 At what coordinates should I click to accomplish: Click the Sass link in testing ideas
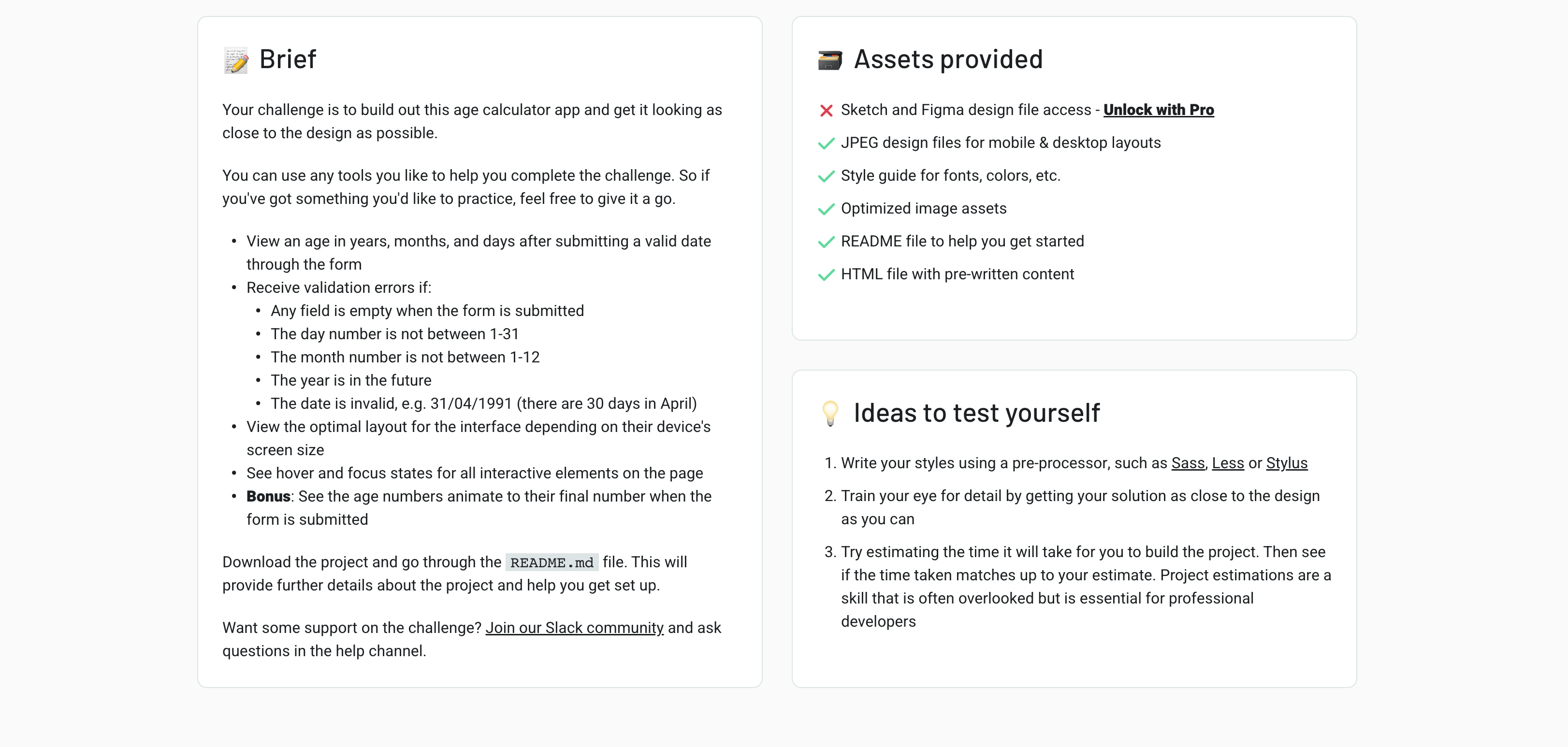pyautogui.click(x=1187, y=463)
